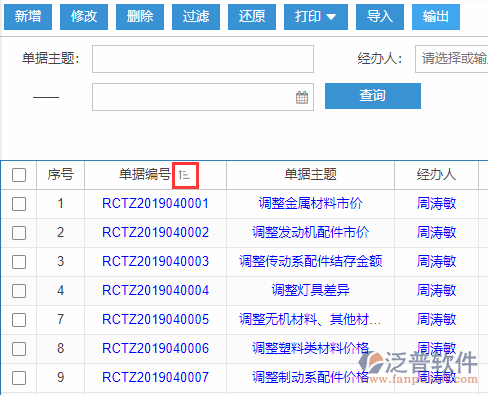Click the 修改 toolbar button
Screen dimensions: 488x395
coord(84,17)
